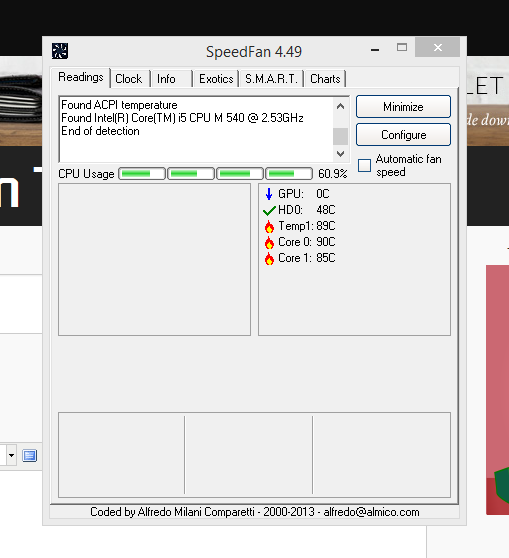Click the blue down-arrow icon beside GPU
Screen dimensions: 509x558
point(269,194)
